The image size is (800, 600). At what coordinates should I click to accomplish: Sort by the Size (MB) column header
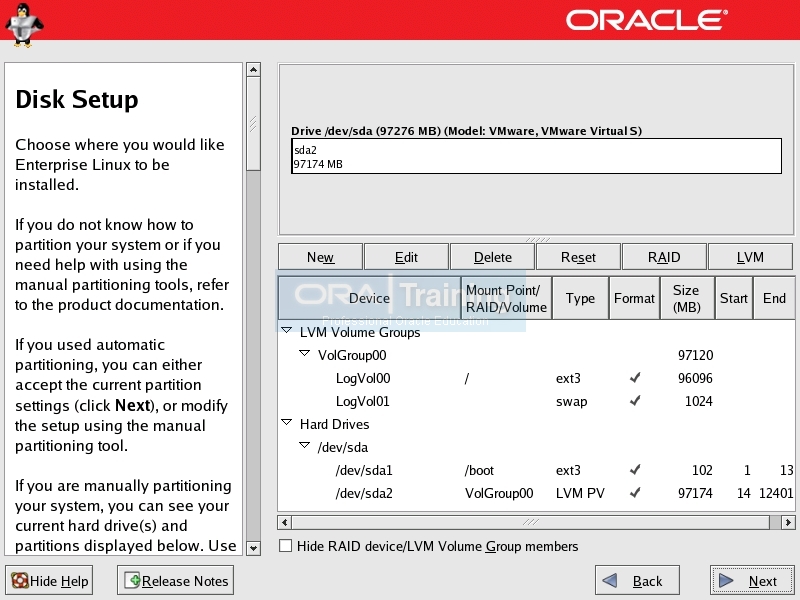(687, 298)
